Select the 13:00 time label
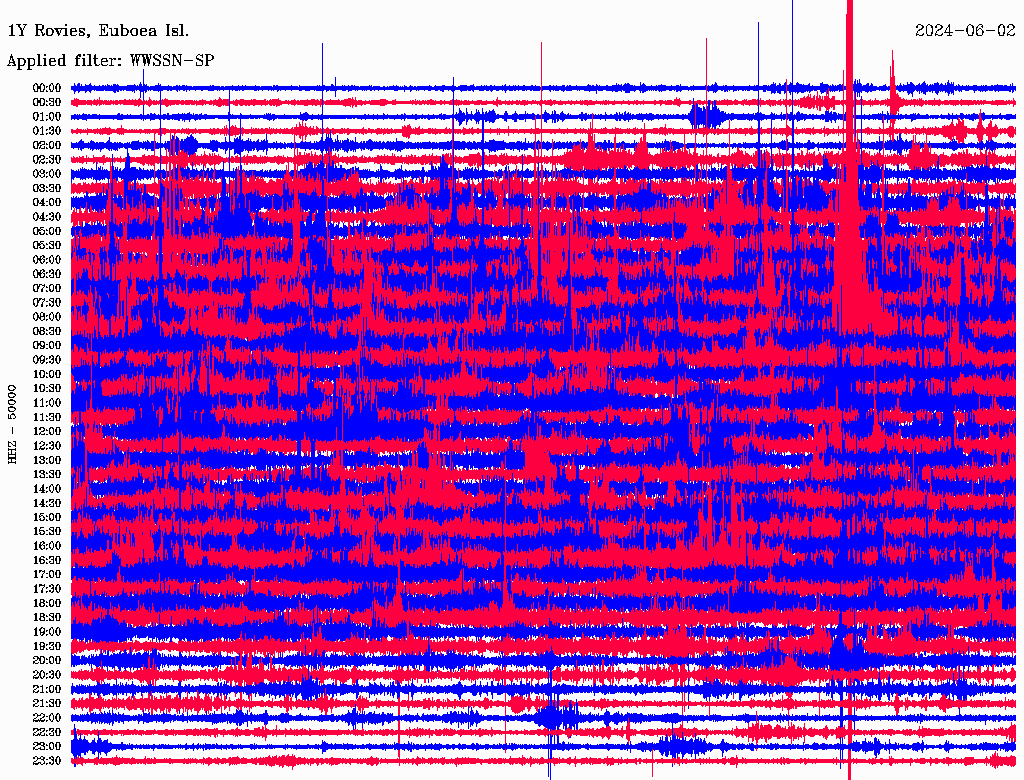The height and width of the screenshot is (780, 1024). [47, 460]
